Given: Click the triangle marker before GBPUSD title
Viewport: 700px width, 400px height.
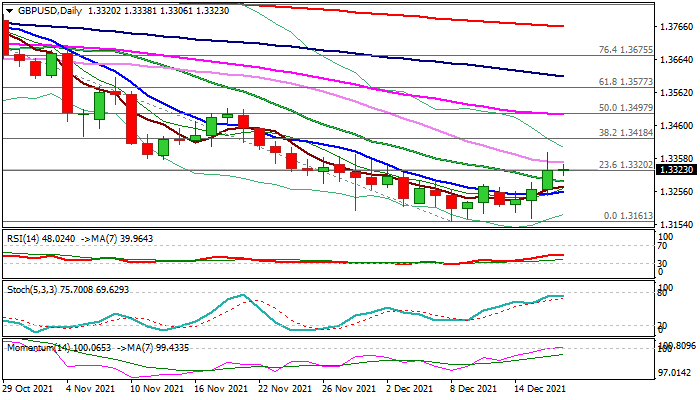Looking at the screenshot, I should 6,10.
